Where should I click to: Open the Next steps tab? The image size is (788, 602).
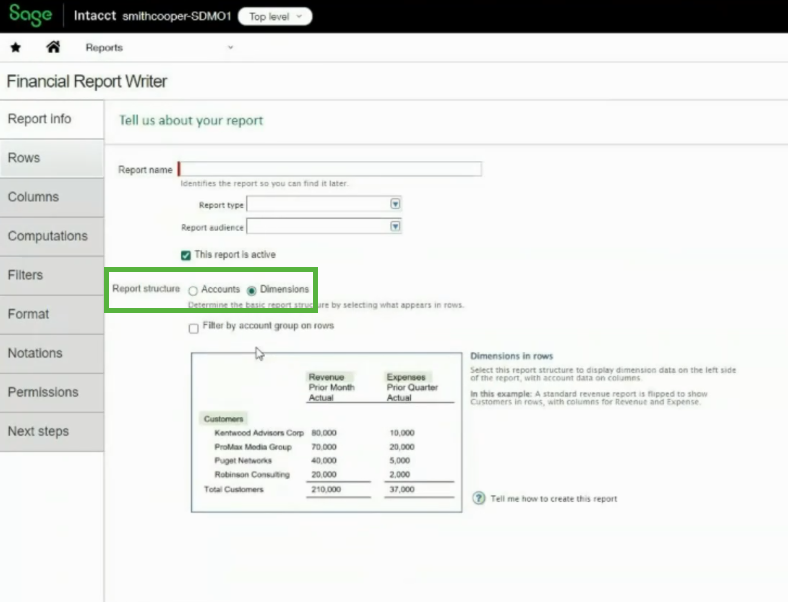pos(52,431)
